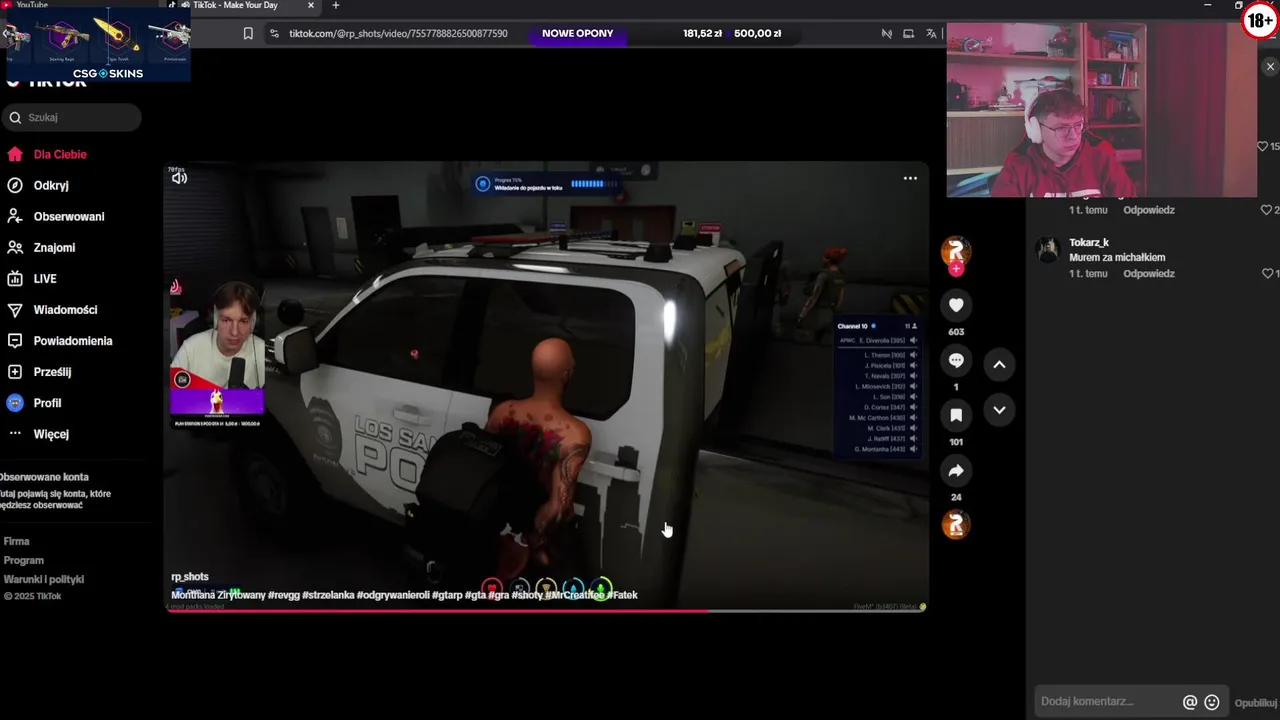Follow rp_shots with the red plus badge
1280x720 pixels.
click(956, 268)
